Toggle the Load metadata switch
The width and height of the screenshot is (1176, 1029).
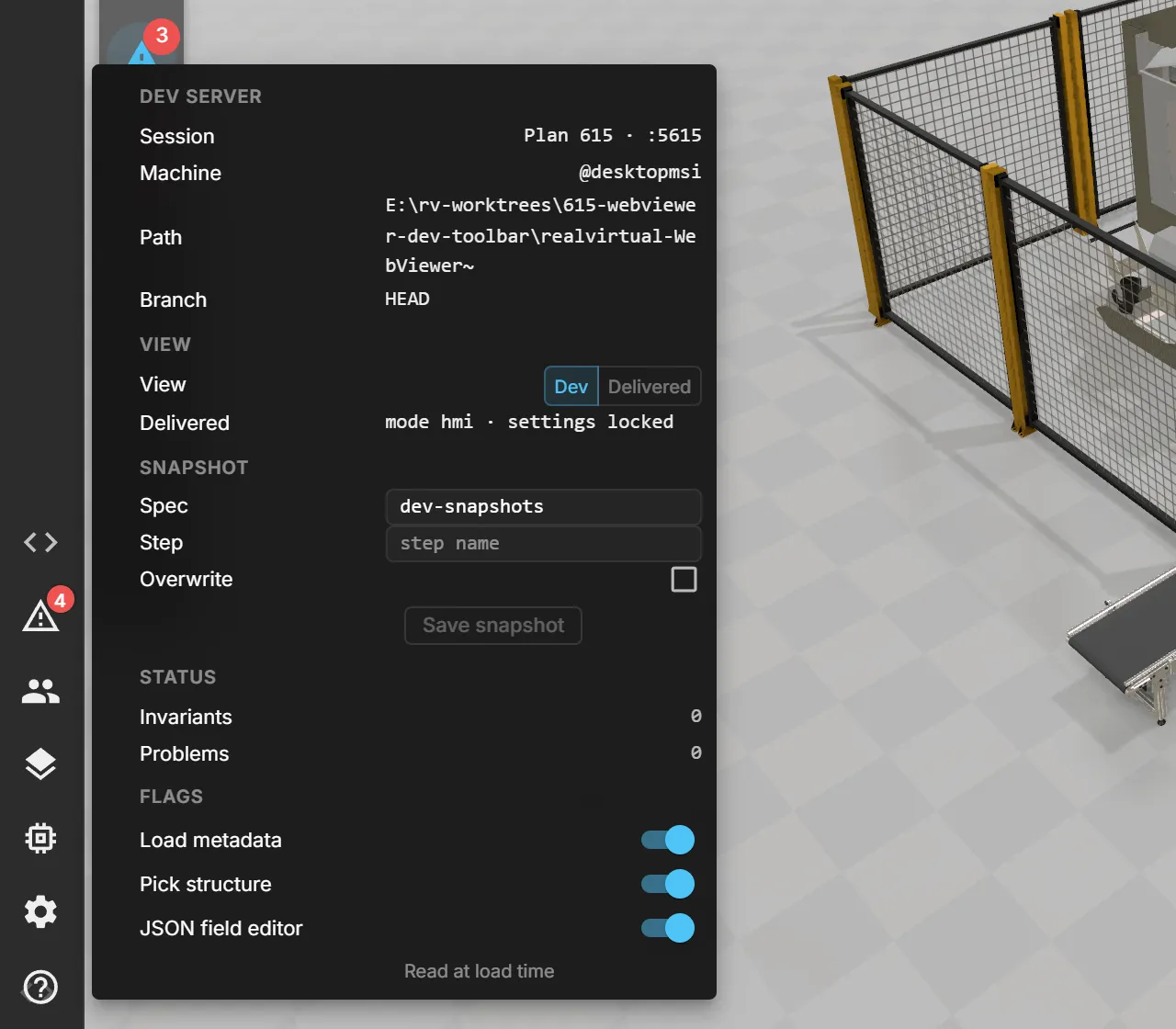click(668, 840)
